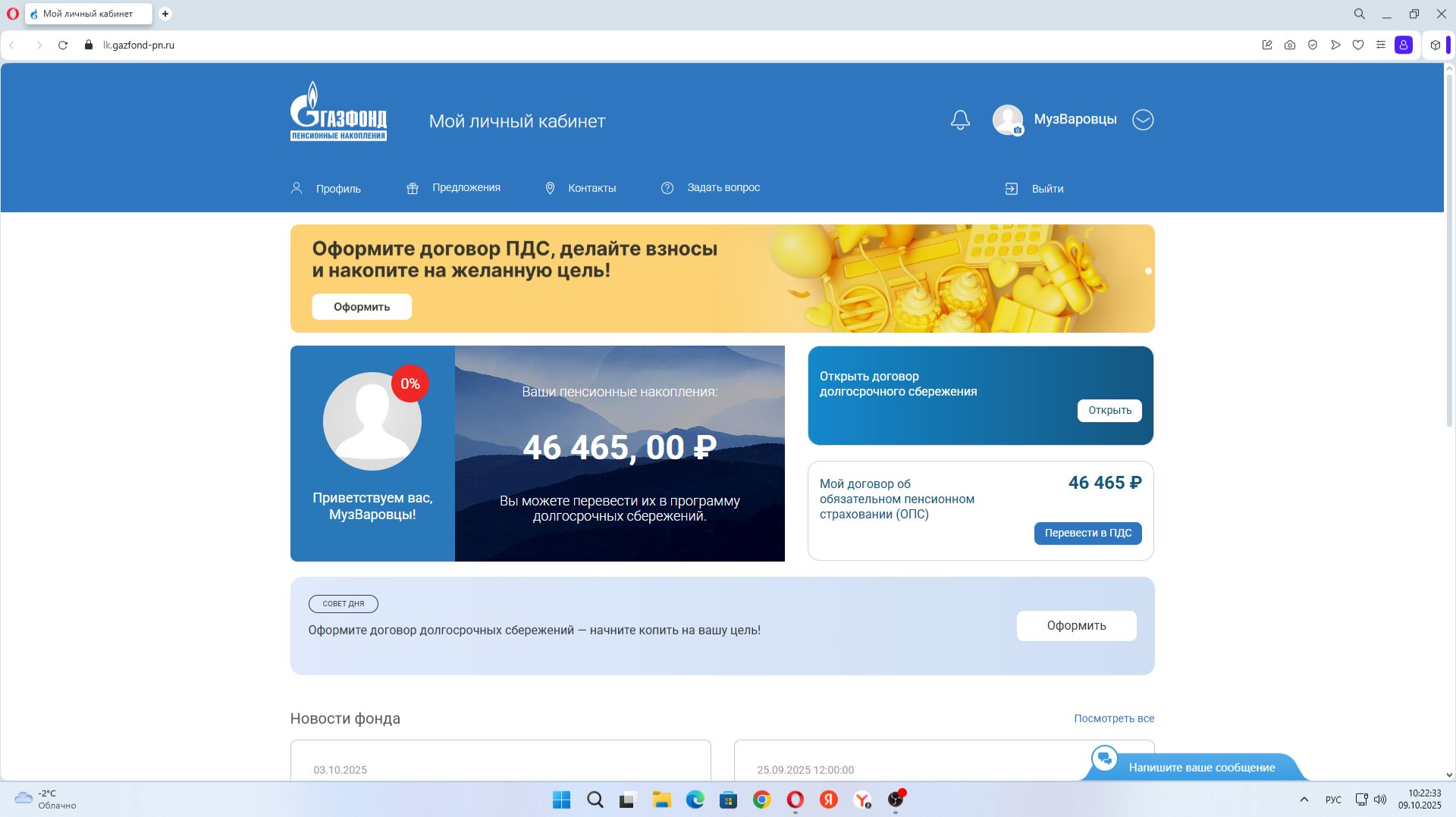Open the Opera menu logo
Screen dimensions: 1456x817
[12, 14]
